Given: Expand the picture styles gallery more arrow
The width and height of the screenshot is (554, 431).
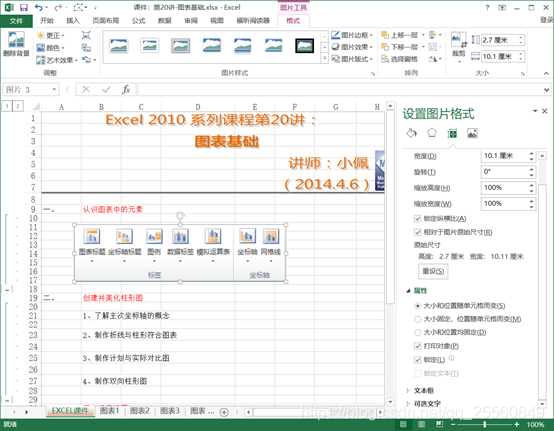Looking at the screenshot, I should (x=325, y=59).
